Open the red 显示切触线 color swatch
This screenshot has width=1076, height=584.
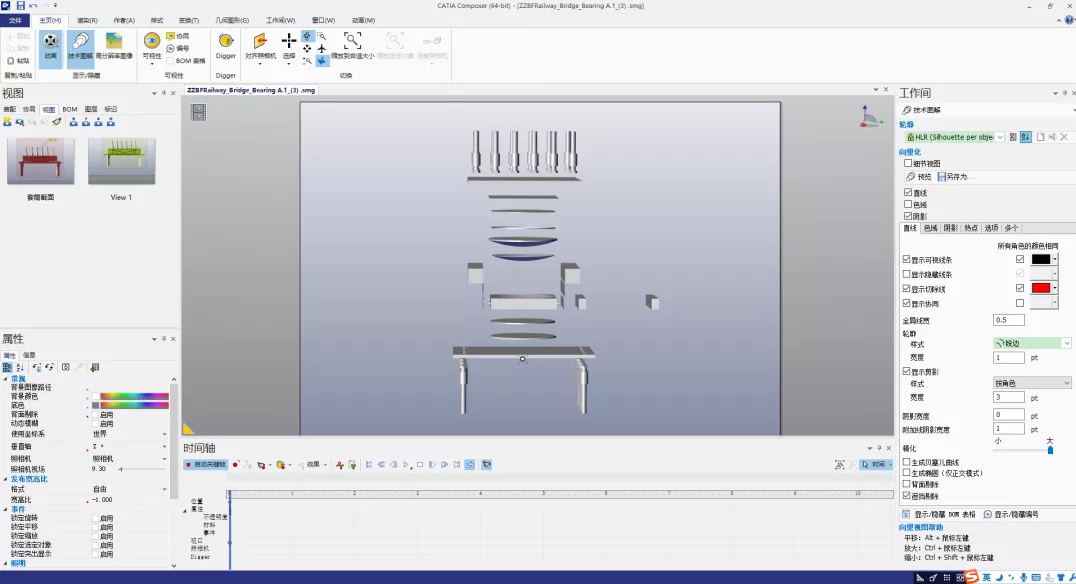[x=1040, y=288]
